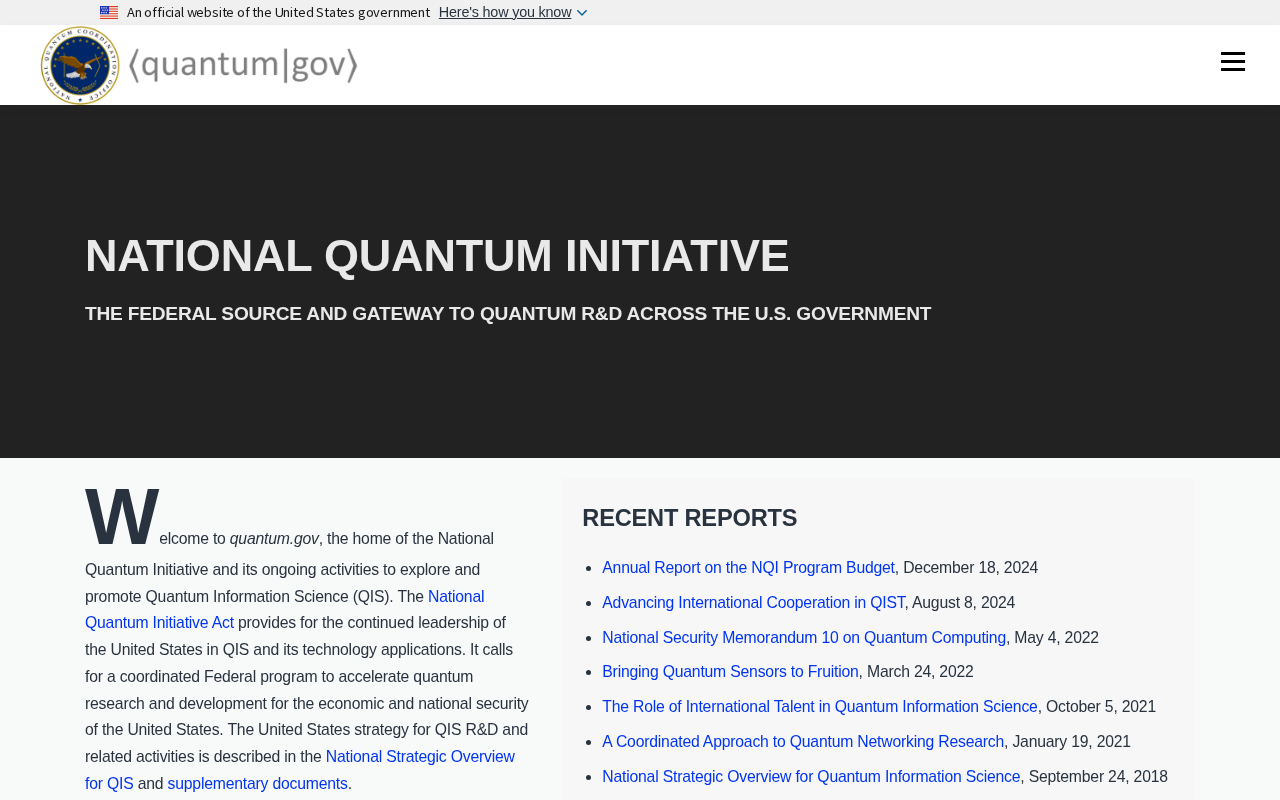Screen dimensions: 1280x800
Task: Click the quantum|gov wordmark logo
Action: pyautogui.click(x=243, y=65)
